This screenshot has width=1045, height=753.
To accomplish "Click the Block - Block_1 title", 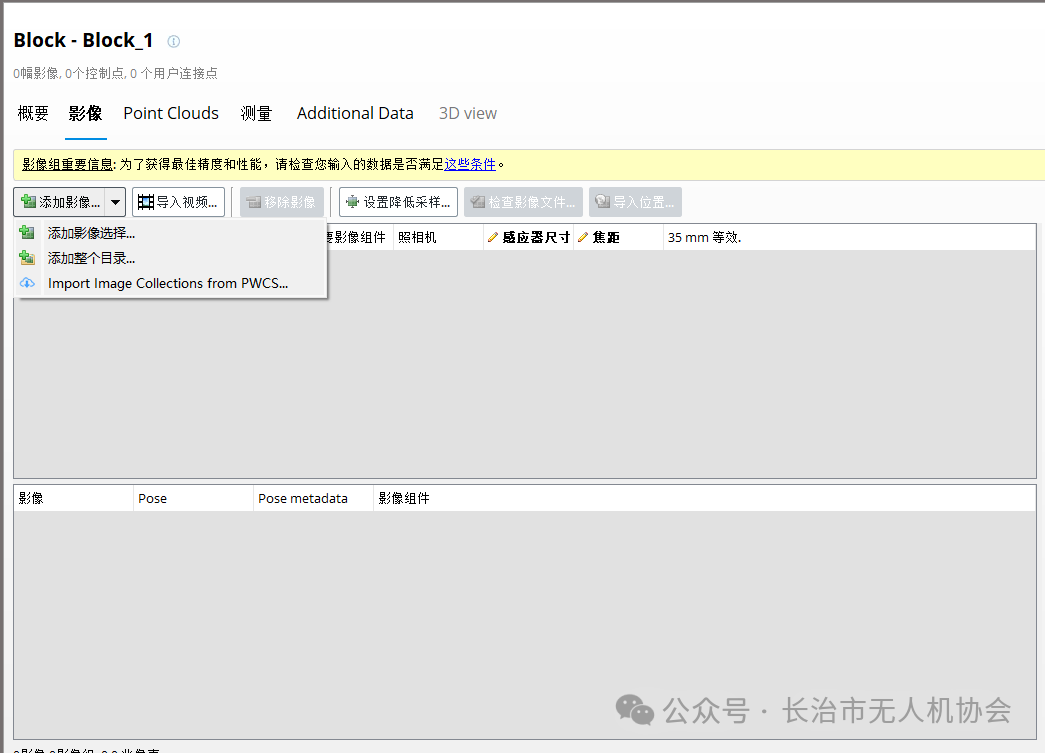I will pos(83,41).
